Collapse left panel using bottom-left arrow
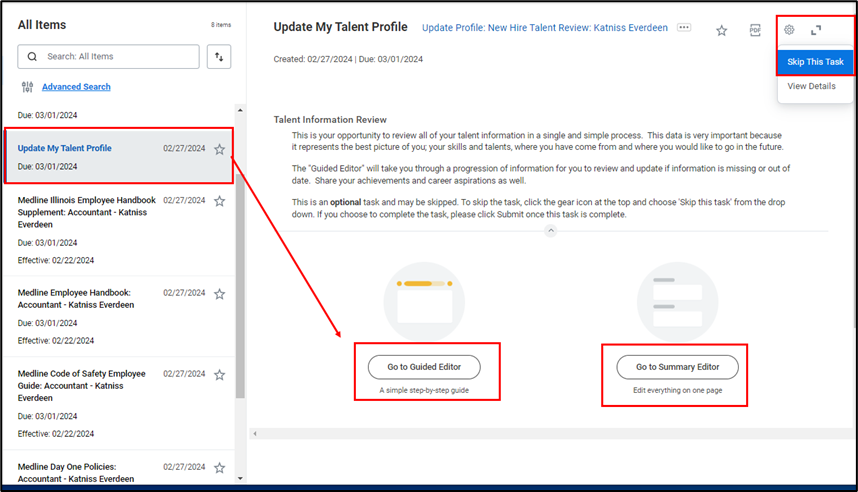858x492 pixels. (254, 433)
